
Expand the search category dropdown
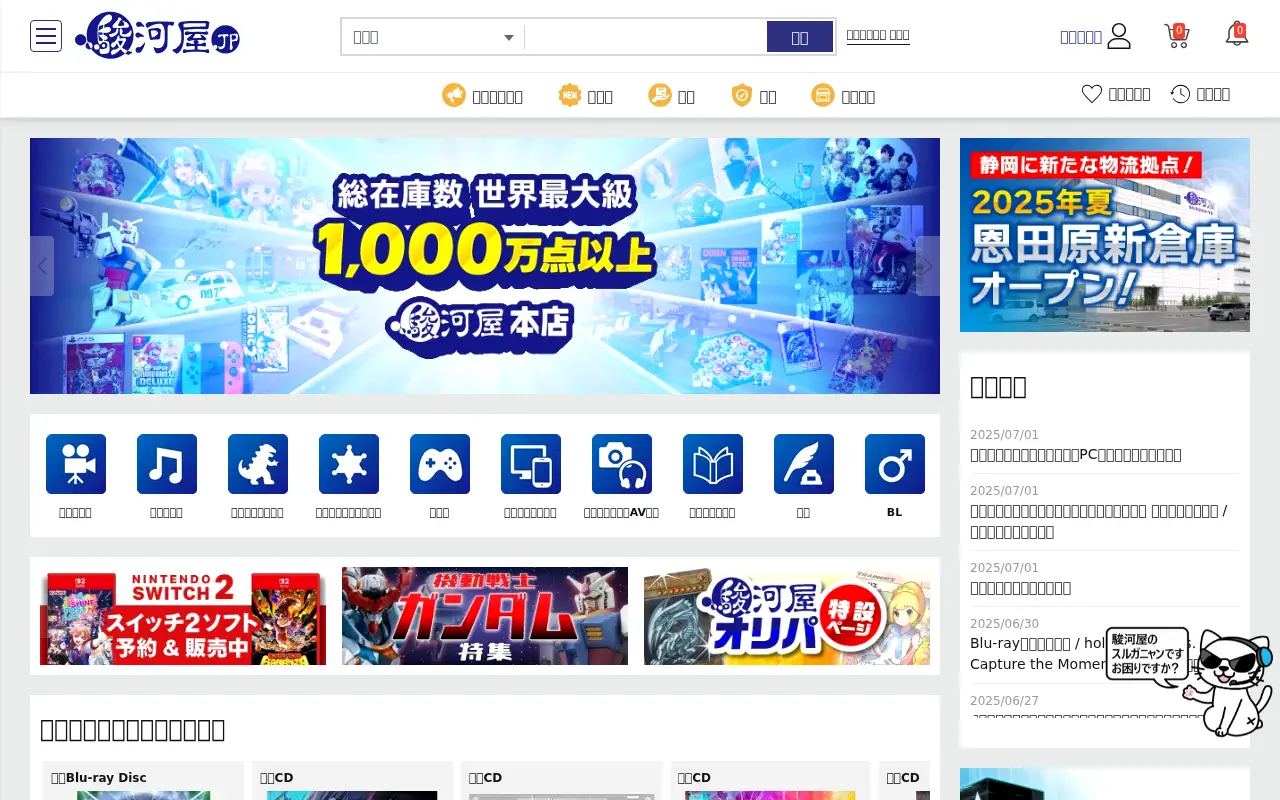coord(433,37)
